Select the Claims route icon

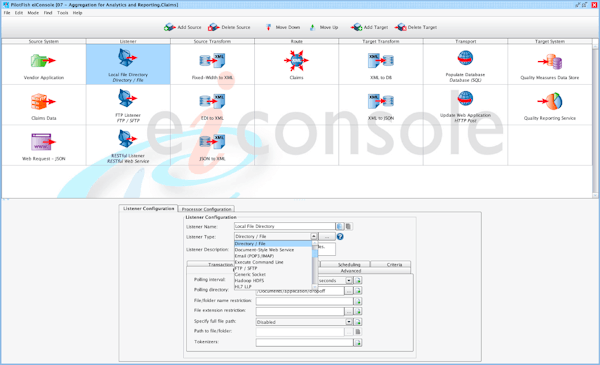tap(296, 60)
